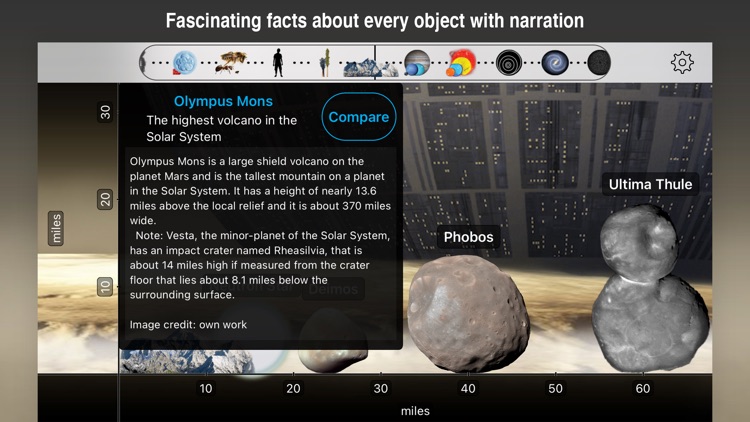The width and height of the screenshot is (750, 422).
Task: Click the Olympus Mons title
Action: click(223, 101)
